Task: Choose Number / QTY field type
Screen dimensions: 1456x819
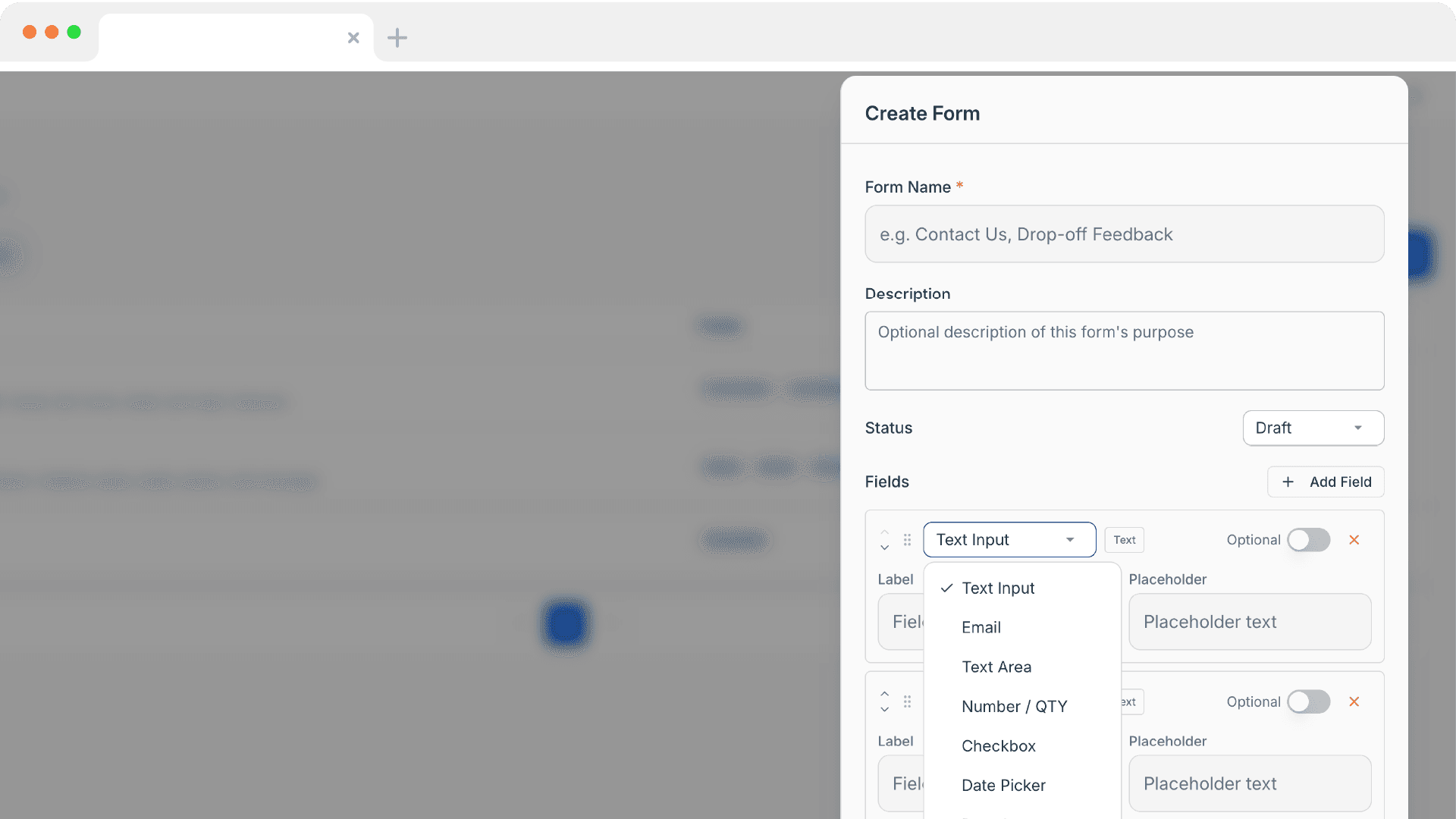Action: [1014, 706]
